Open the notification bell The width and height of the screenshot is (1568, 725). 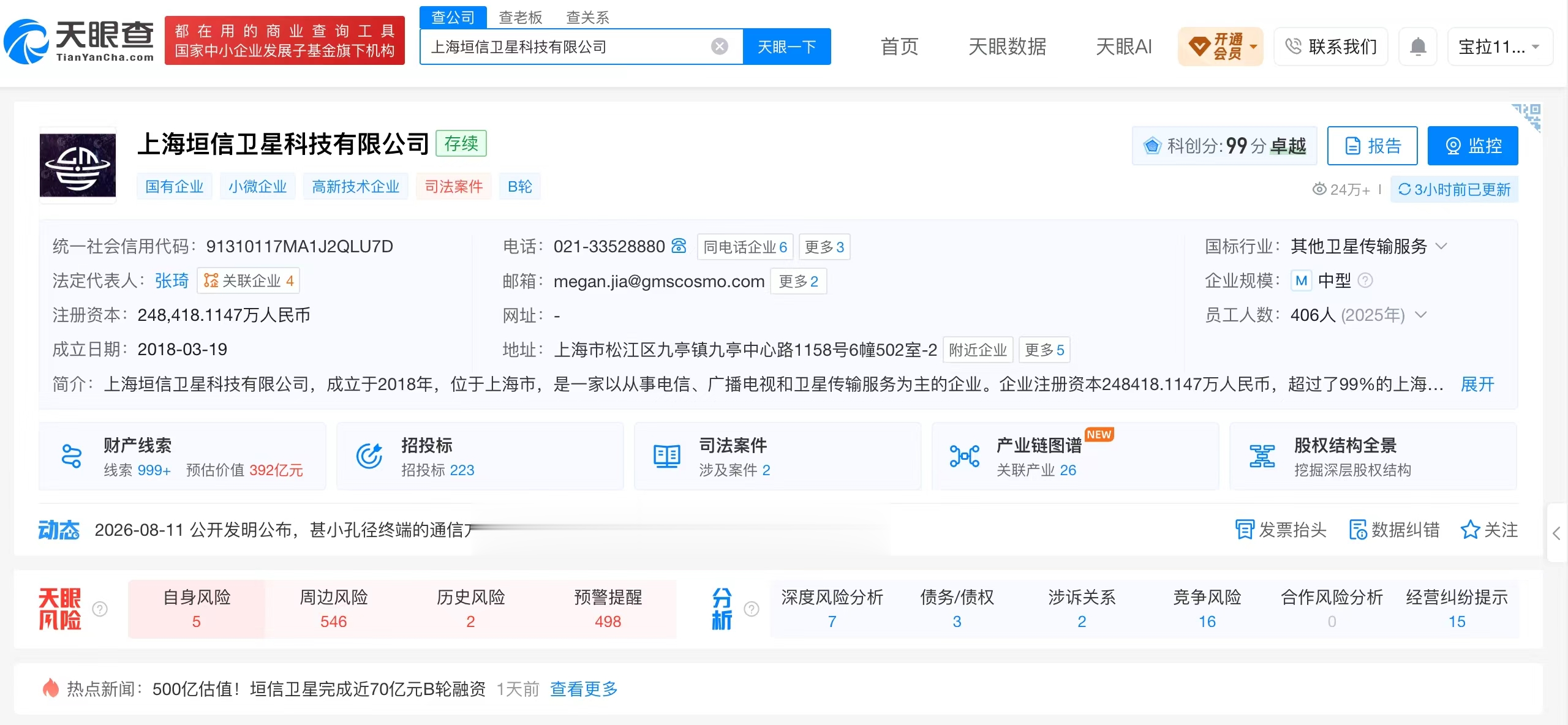pos(1418,47)
